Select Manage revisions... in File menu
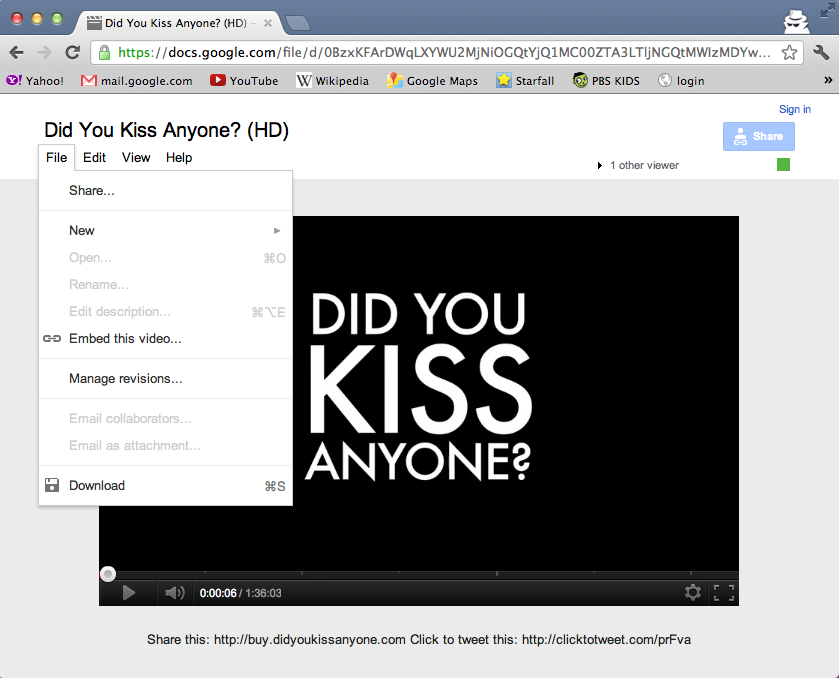Image resolution: width=839 pixels, height=678 pixels. point(166,378)
